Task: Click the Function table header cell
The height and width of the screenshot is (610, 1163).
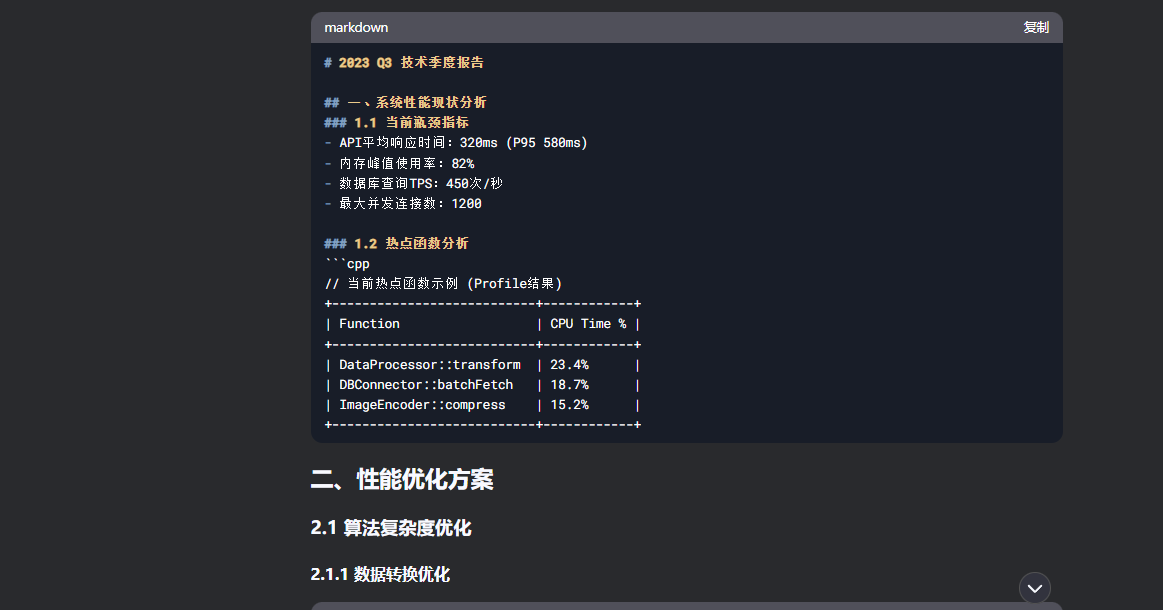Action: (x=369, y=324)
